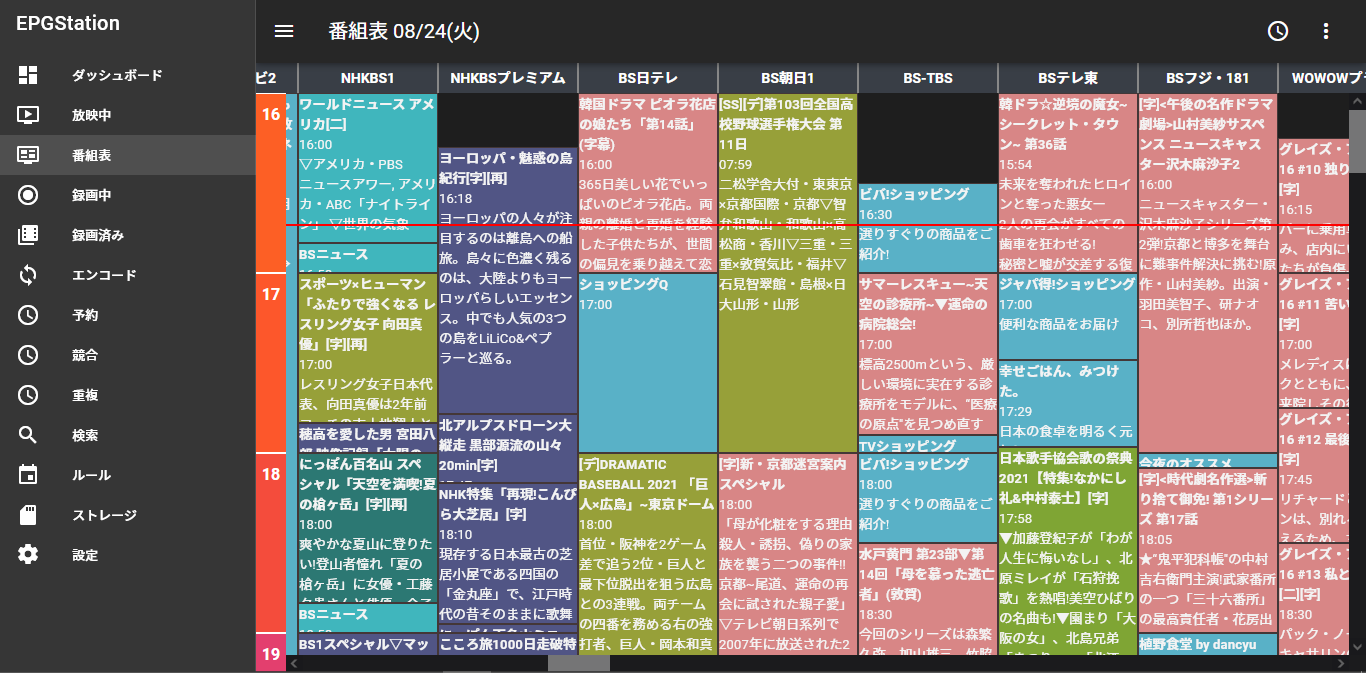Click the 競合 clock icon

click(28, 355)
